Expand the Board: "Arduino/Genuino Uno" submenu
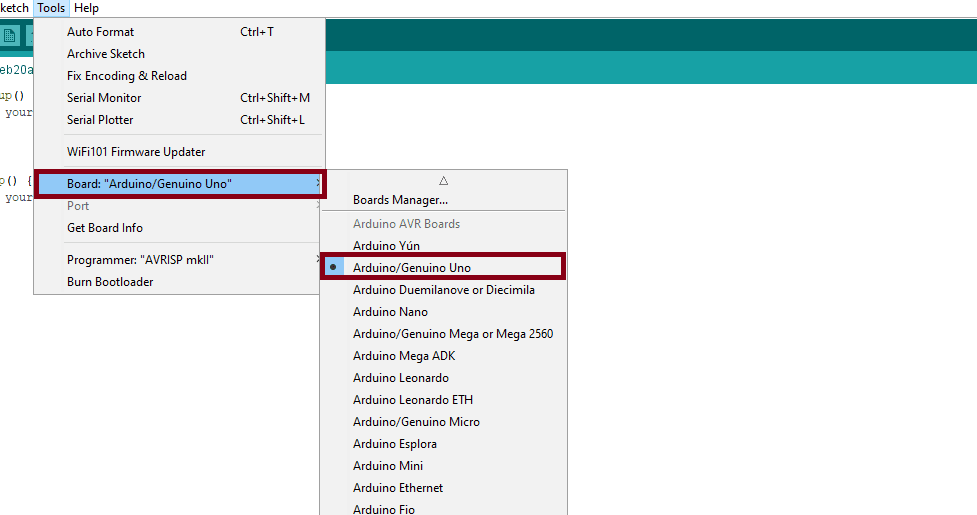 coord(179,184)
